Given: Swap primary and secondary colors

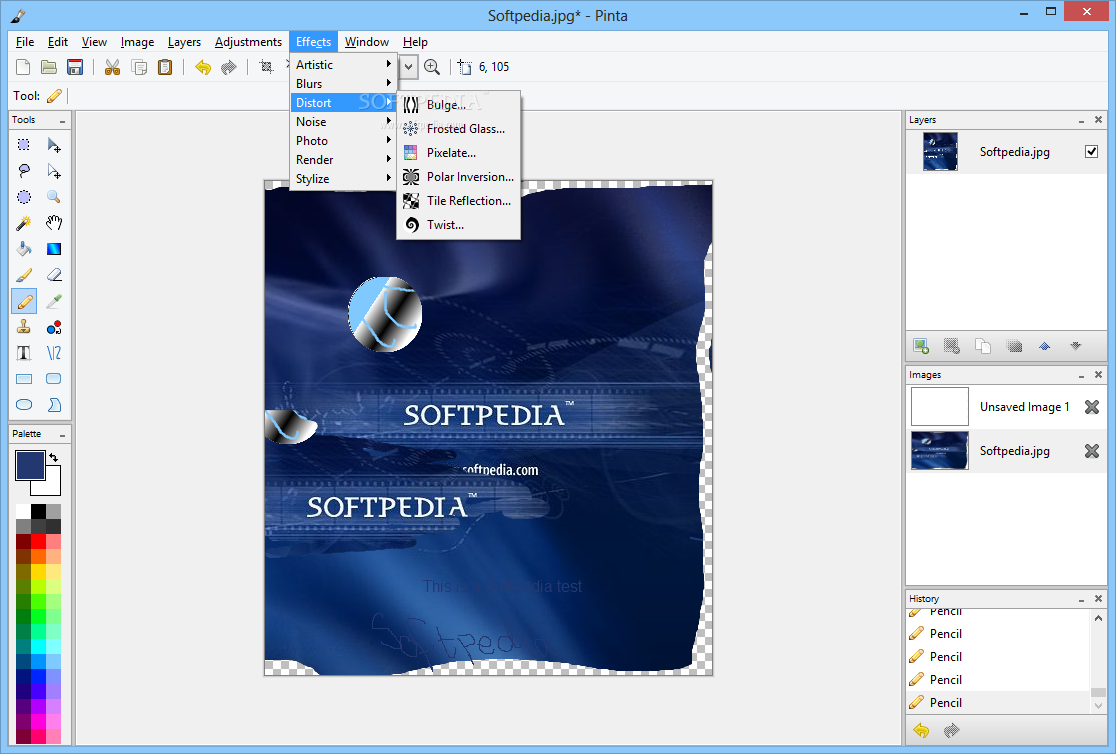Looking at the screenshot, I should click(x=53, y=458).
